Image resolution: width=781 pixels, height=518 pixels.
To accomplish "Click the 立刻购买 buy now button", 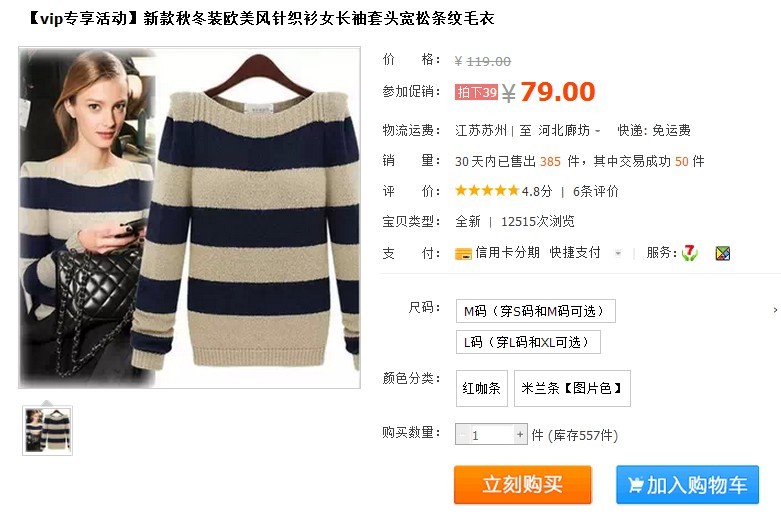I will (x=522, y=485).
